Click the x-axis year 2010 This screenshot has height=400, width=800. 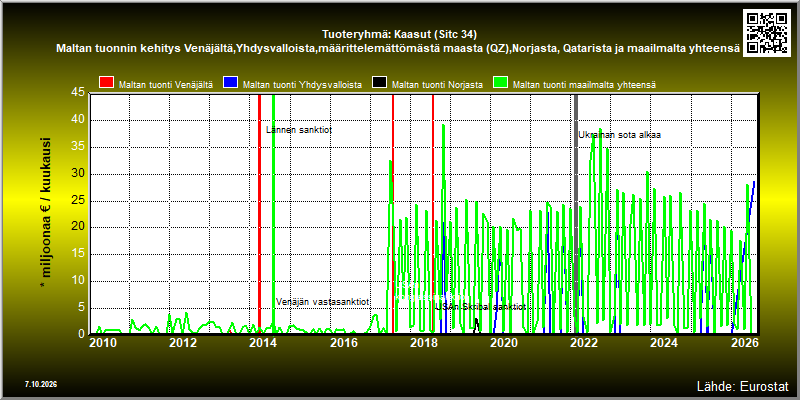point(103,343)
